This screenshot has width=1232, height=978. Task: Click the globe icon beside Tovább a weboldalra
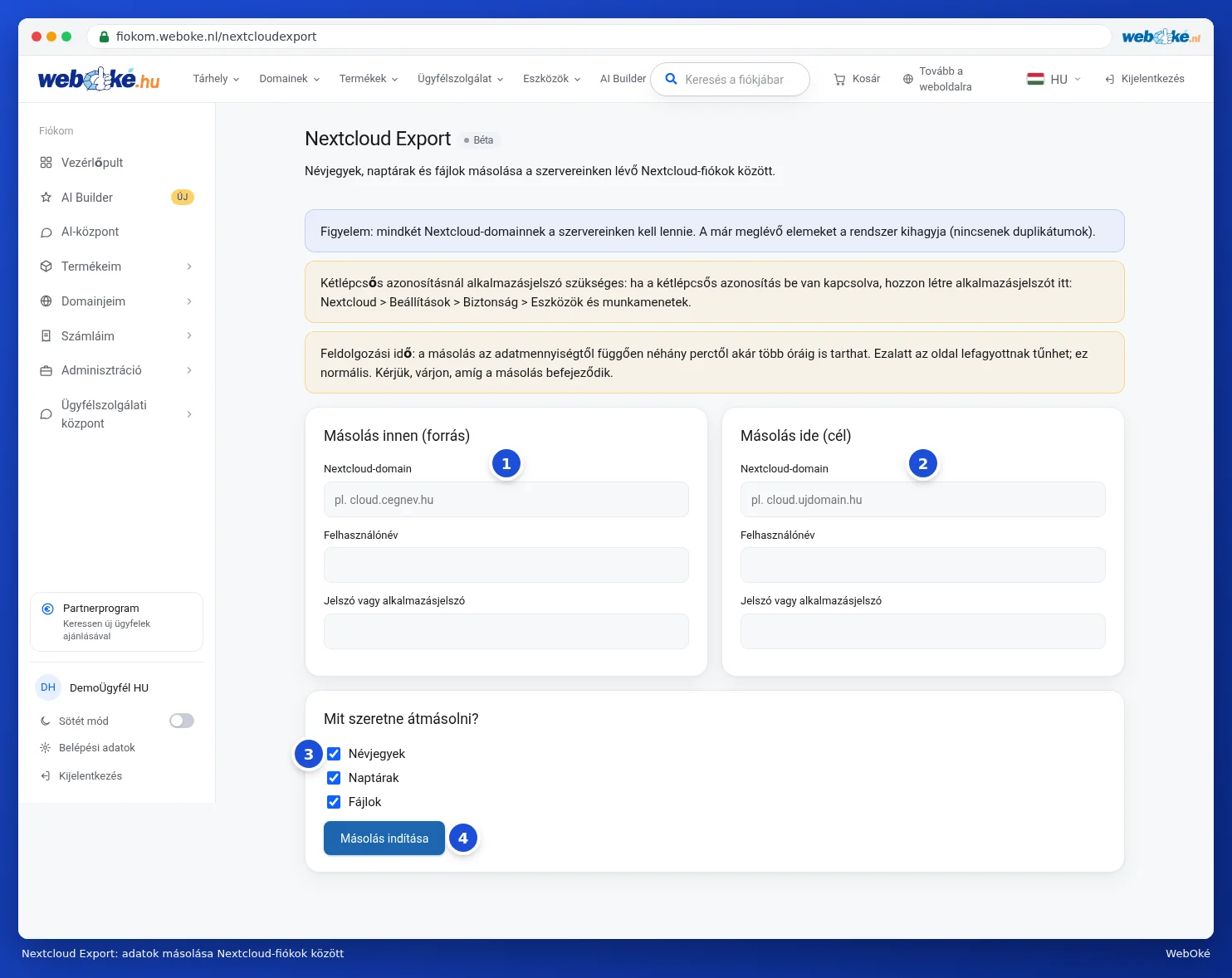coord(907,79)
